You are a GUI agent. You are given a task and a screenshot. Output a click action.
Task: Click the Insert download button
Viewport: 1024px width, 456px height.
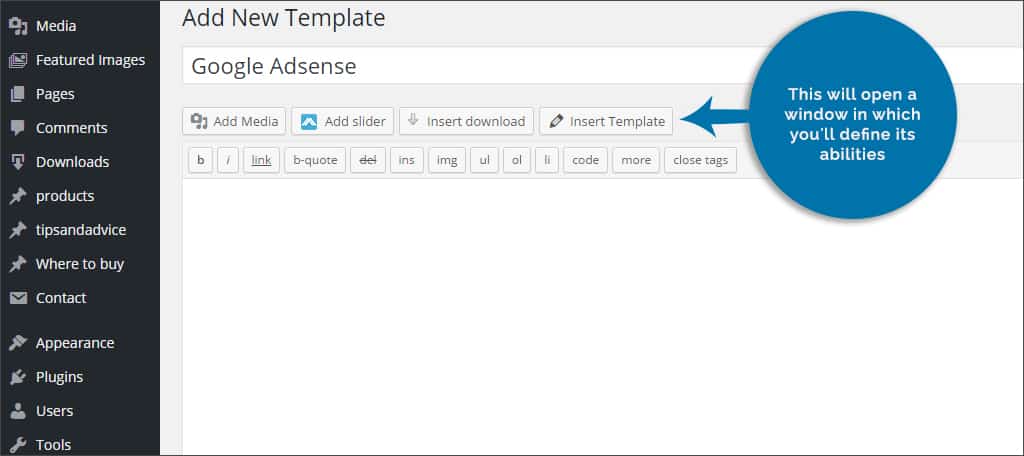tap(466, 121)
